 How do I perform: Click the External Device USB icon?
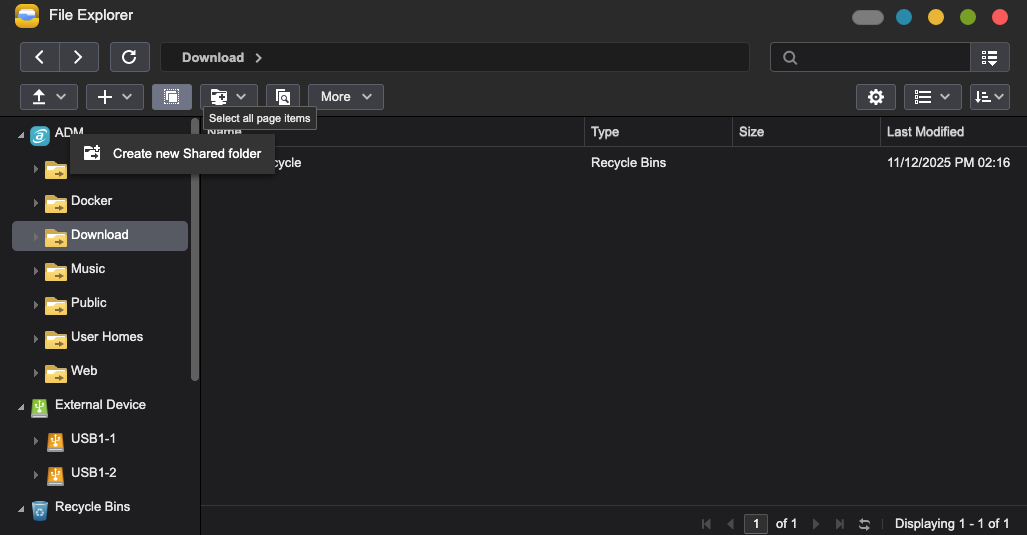pos(40,407)
